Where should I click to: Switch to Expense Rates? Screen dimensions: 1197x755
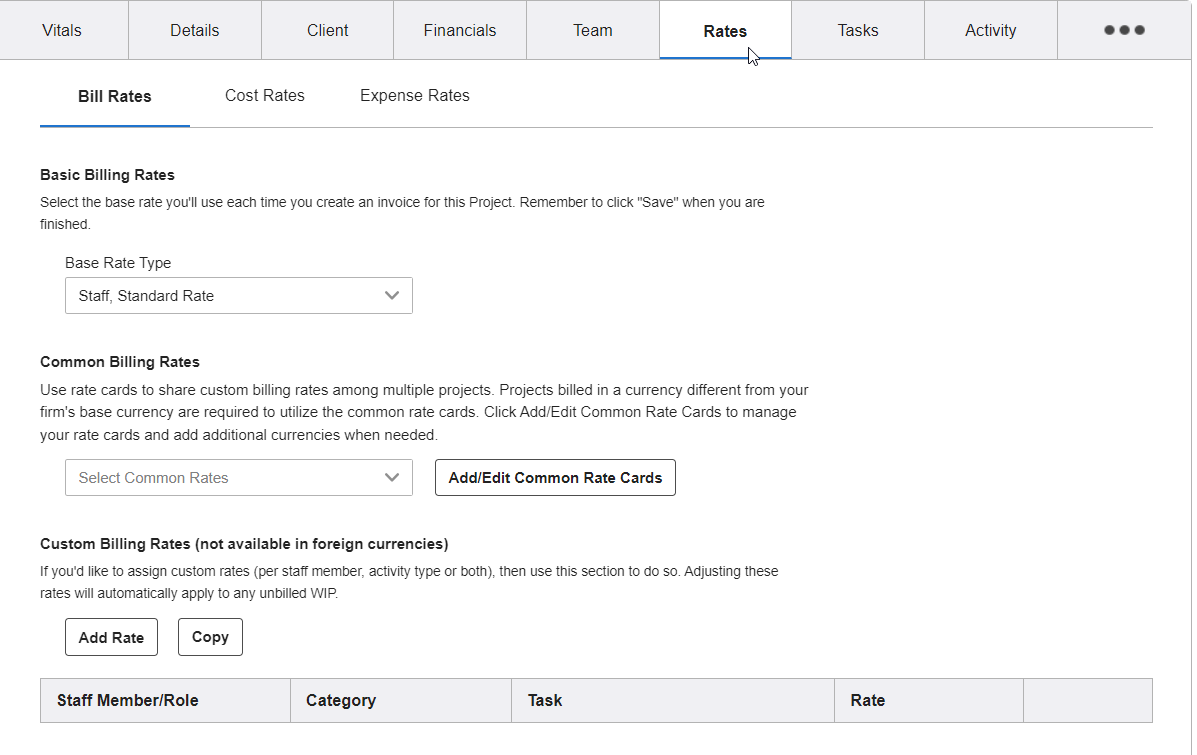[414, 95]
